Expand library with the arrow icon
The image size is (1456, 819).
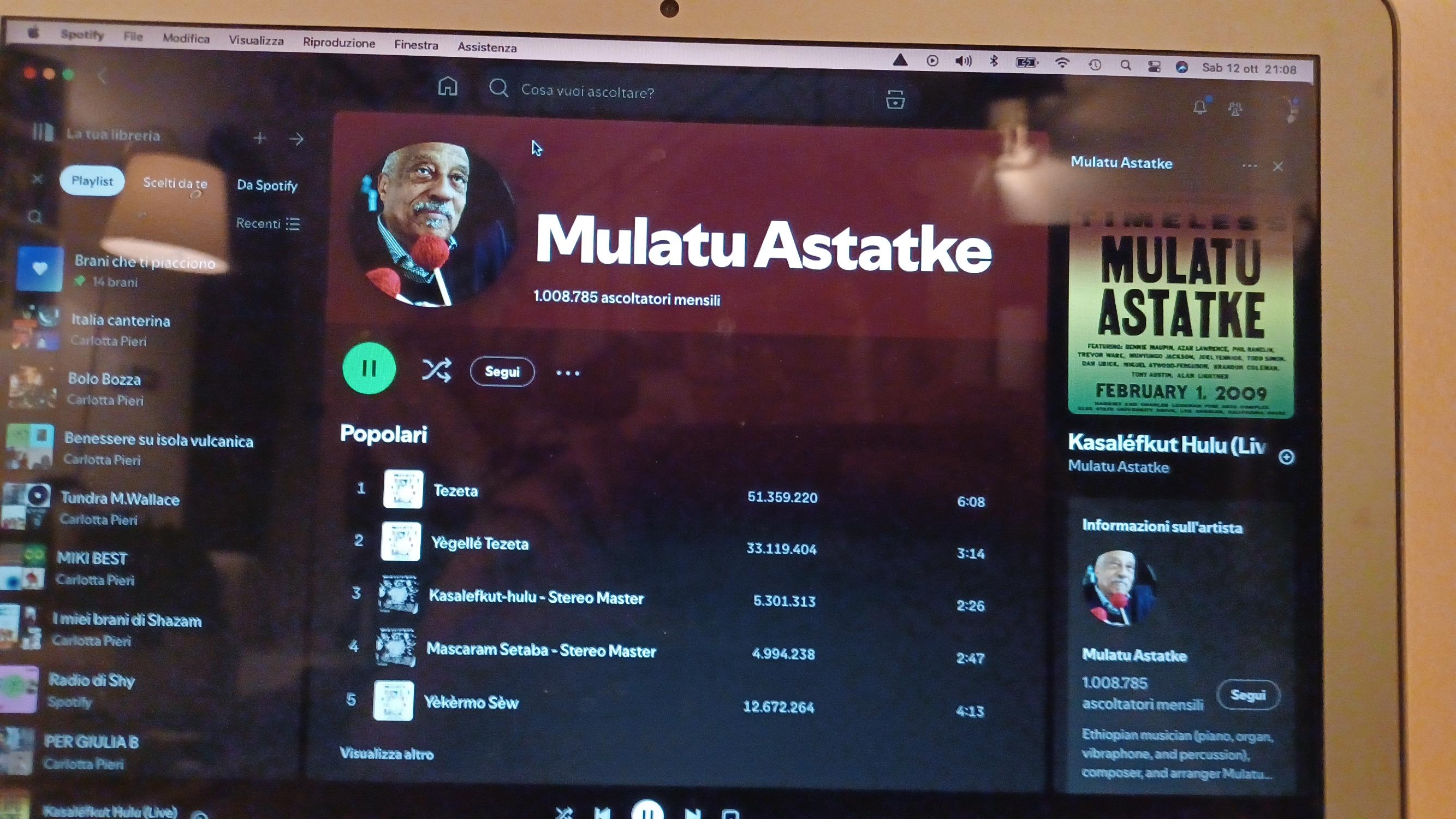tap(296, 139)
